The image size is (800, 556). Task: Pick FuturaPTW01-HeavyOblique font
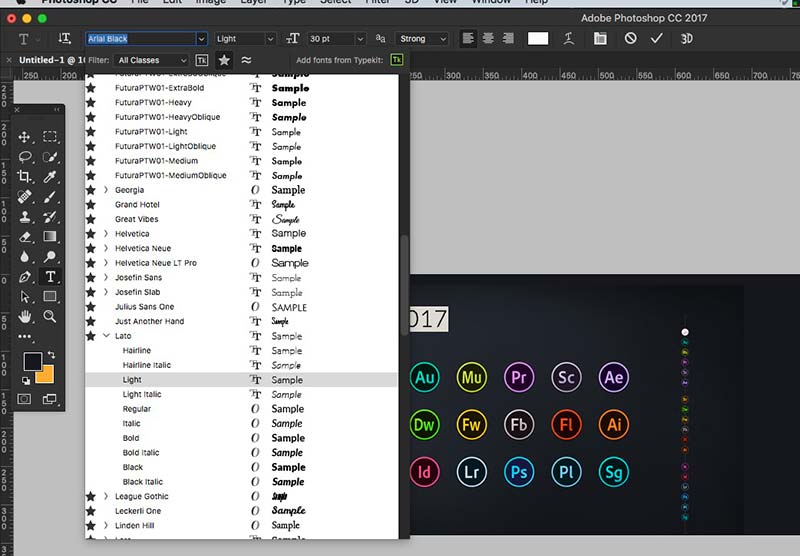coord(241,117)
